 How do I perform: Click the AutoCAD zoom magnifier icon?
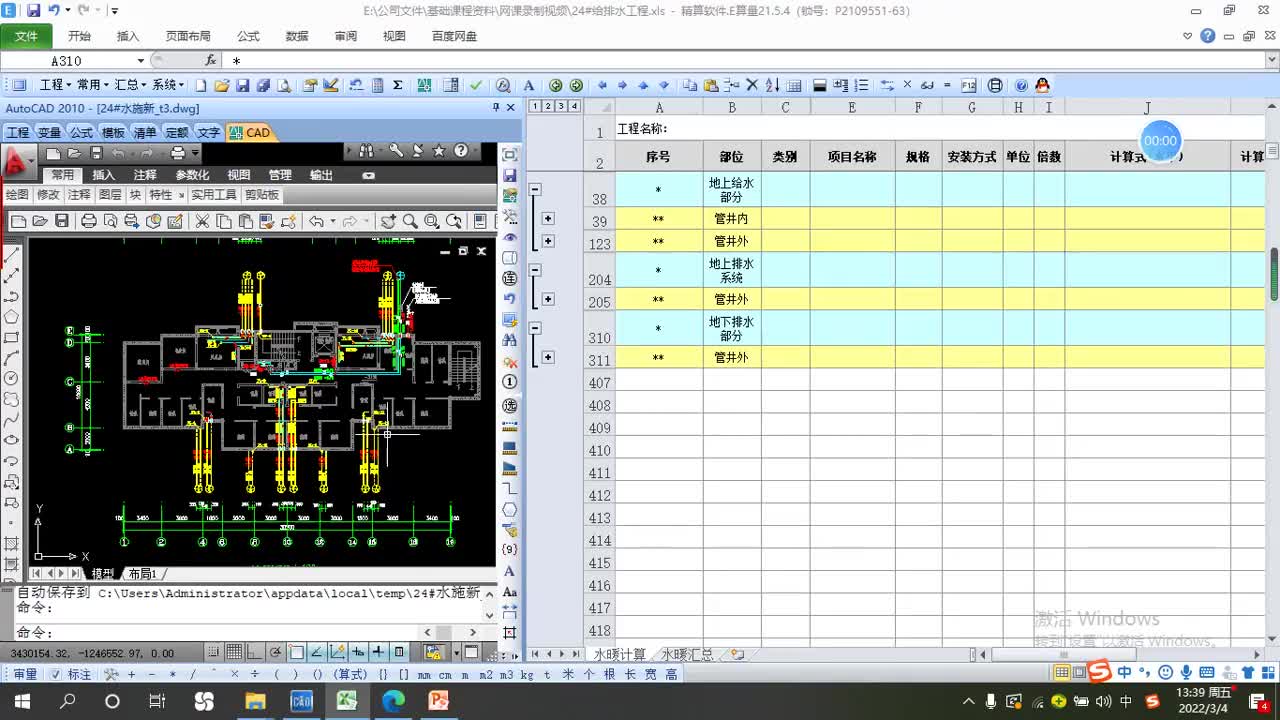pyautogui.click(x=410, y=221)
